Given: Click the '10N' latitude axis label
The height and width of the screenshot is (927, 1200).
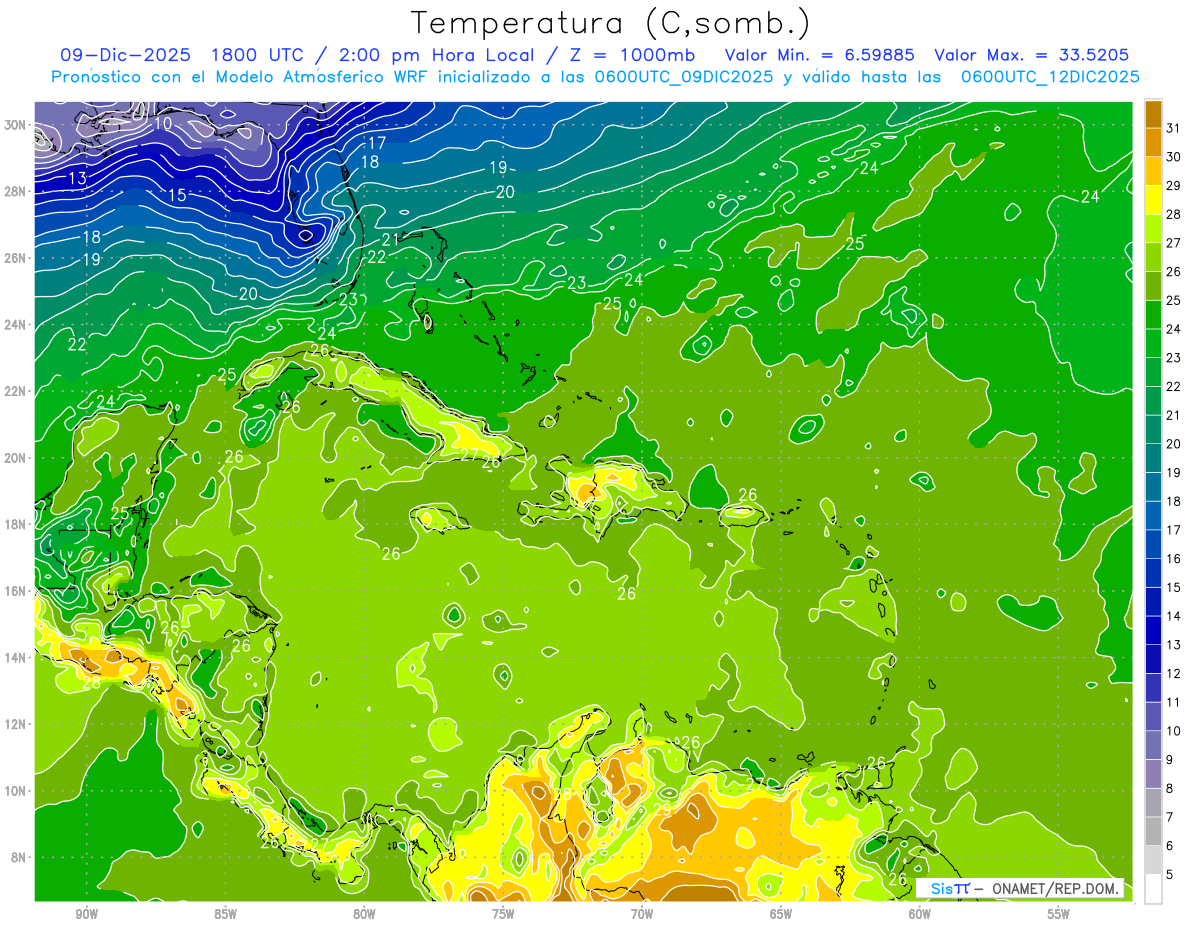Looking at the screenshot, I should [15, 790].
